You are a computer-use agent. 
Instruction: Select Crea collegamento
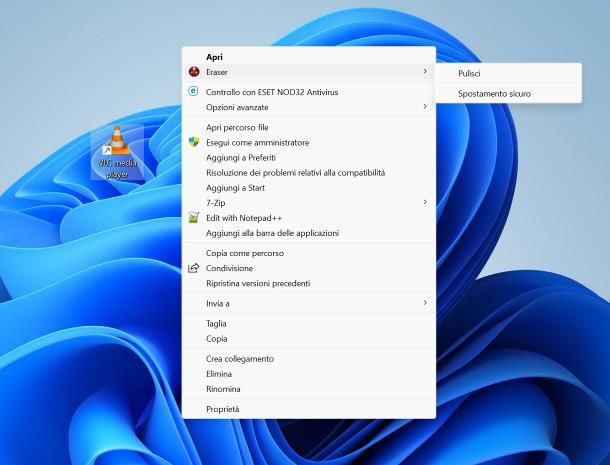309,359
